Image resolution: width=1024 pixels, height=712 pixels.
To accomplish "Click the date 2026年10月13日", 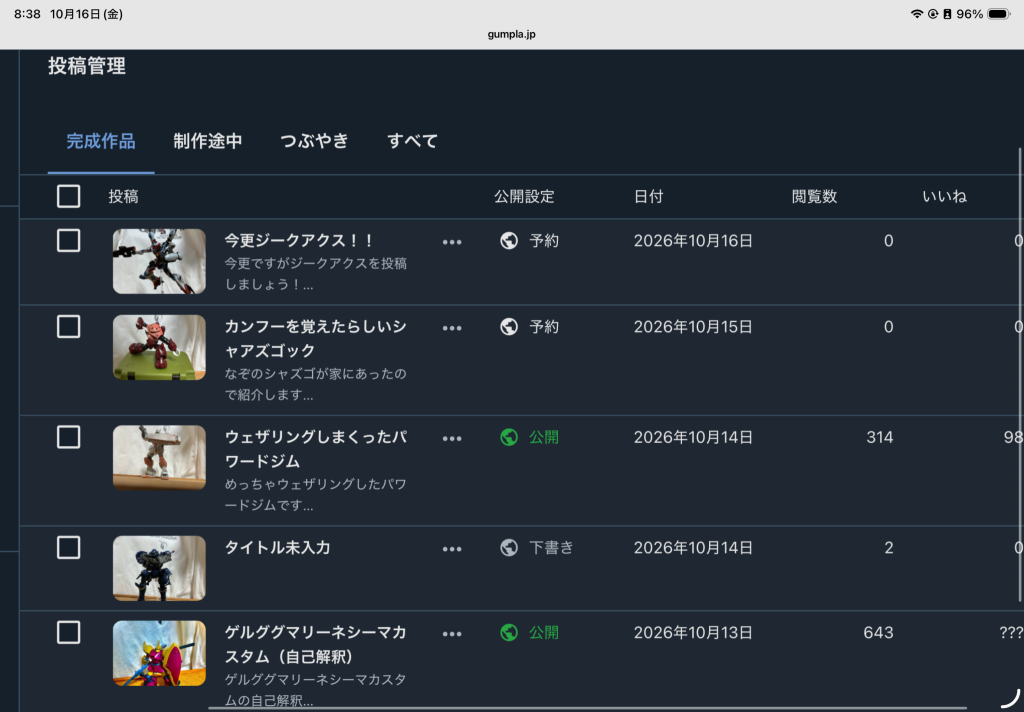I will 693,632.
